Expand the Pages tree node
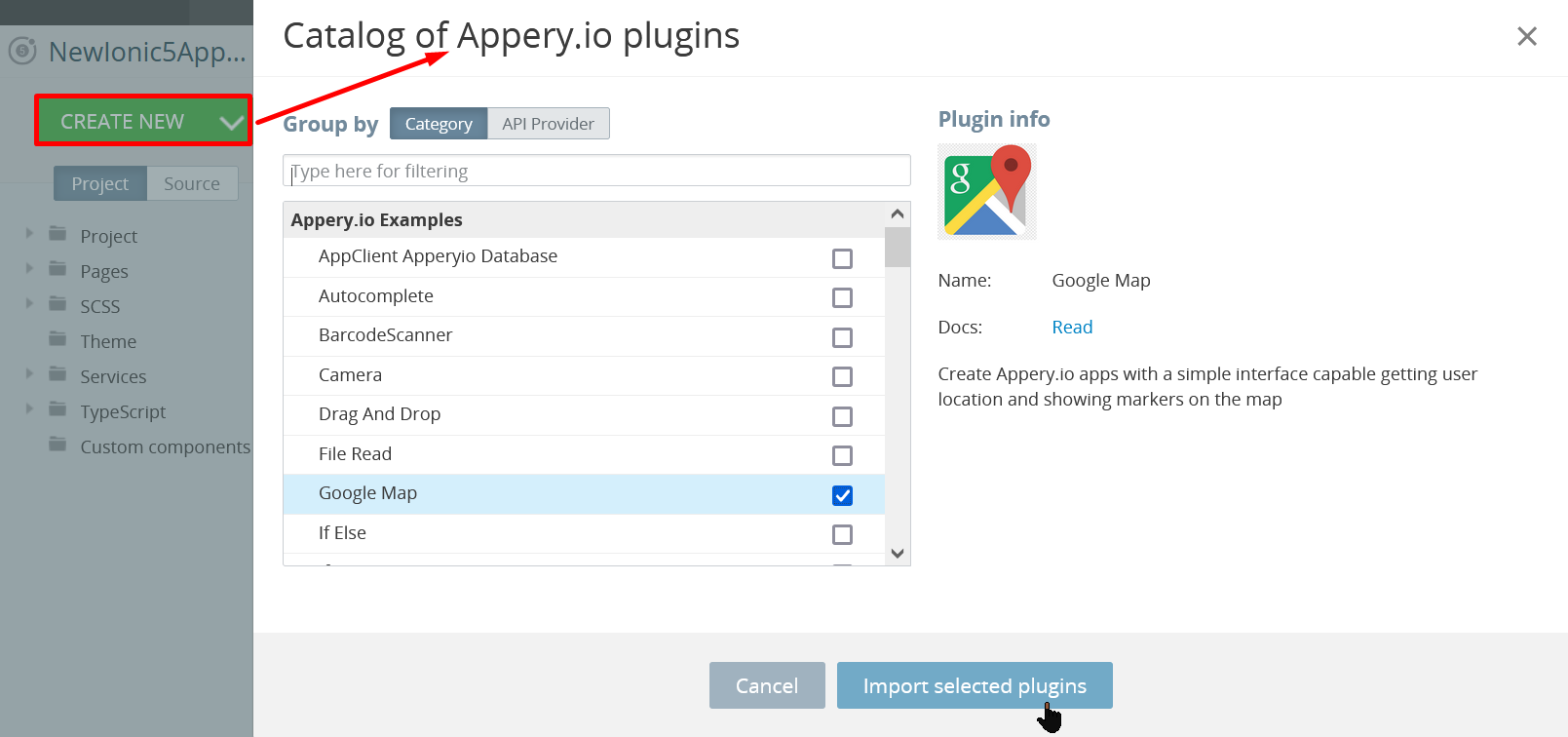Viewport: 1568px width, 737px height. (29, 269)
